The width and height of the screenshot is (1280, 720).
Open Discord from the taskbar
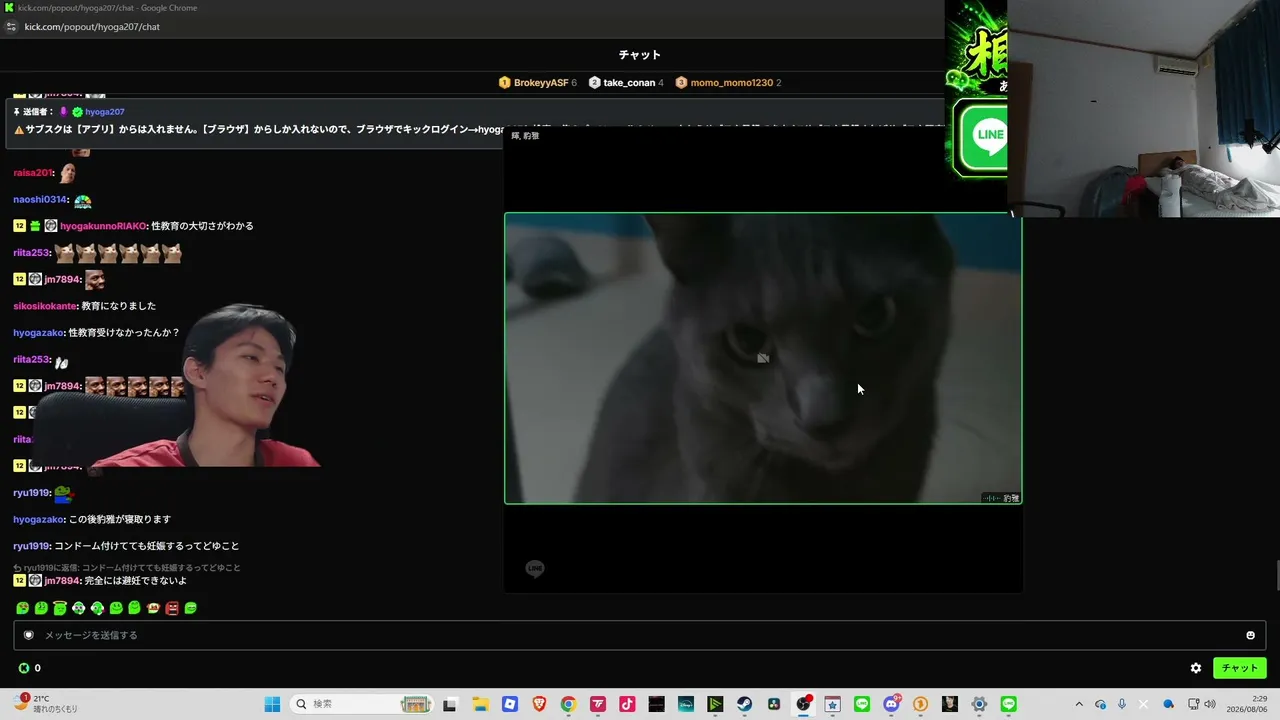point(891,704)
